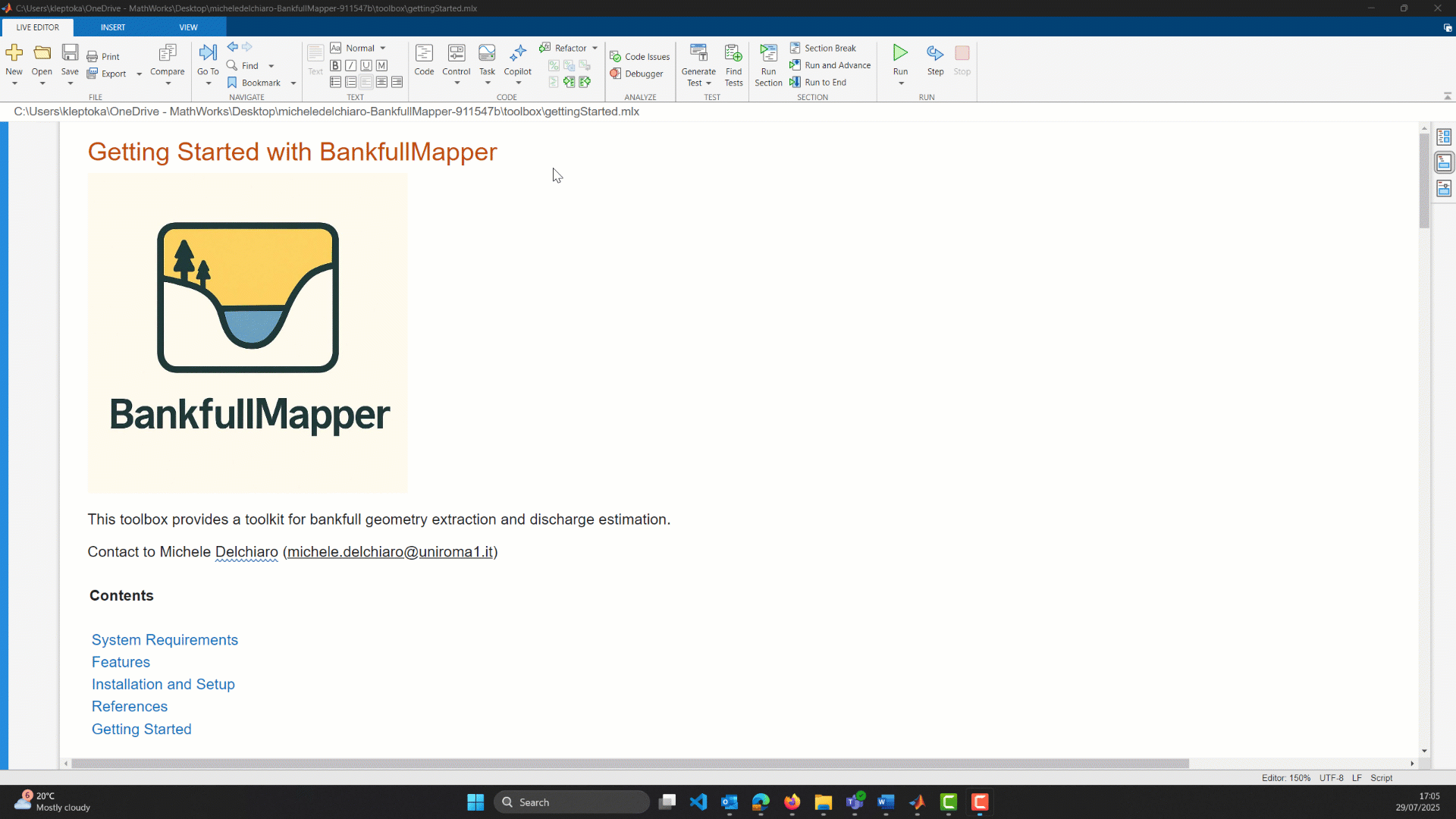The height and width of the screenshot is (819, 1456).
Task: Follow the References link
Action: pyautogui.click(x=130, y=706)
